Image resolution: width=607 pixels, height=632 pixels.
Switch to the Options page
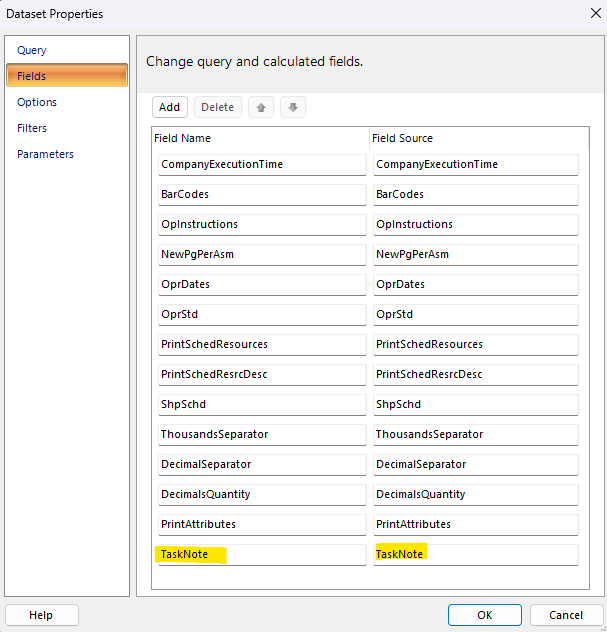point(37,102)
